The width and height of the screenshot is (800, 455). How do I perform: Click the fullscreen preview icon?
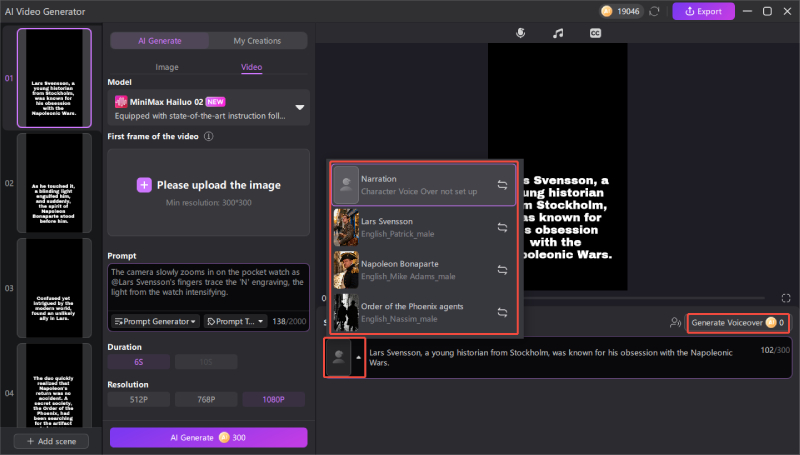[x=786, y=298]
